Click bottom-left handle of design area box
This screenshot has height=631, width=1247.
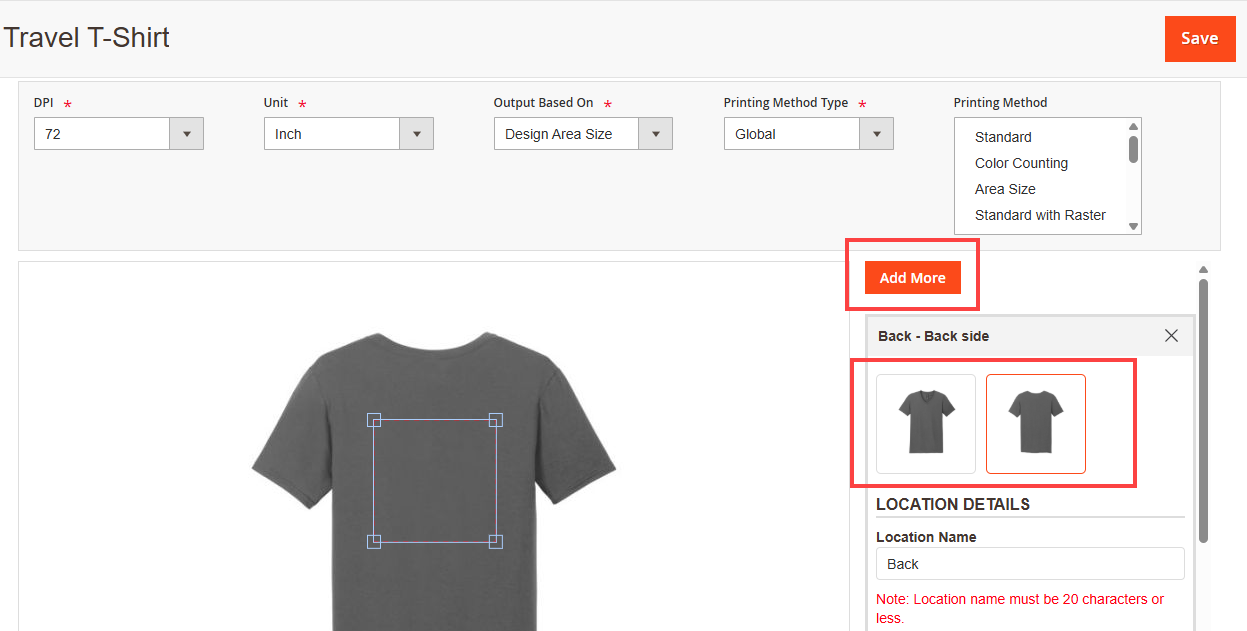(374, 542)
